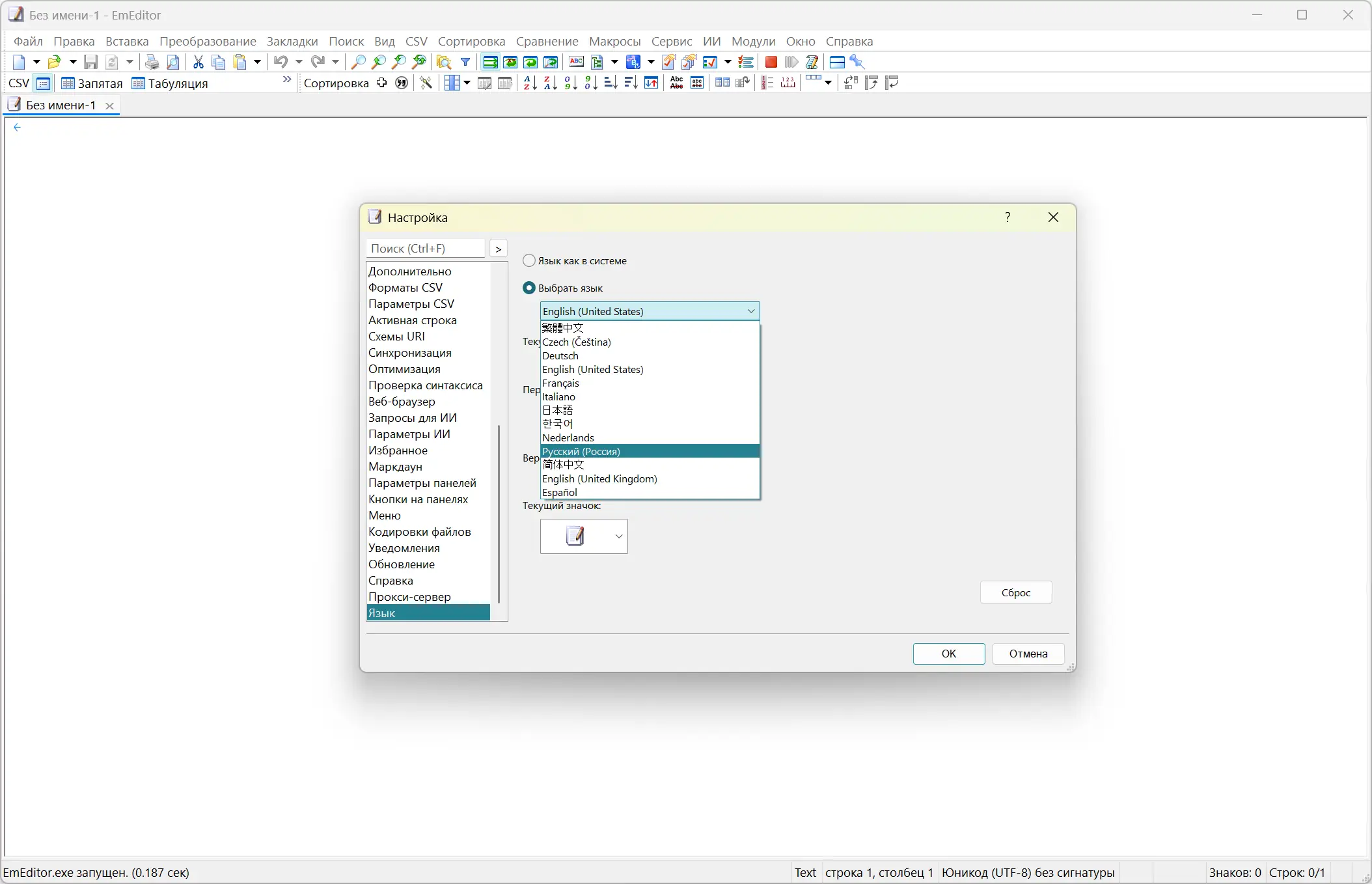Screen dimensions: 1372x884
Task: Click the Paste clipboard toolbar icon
Action: 240,62
